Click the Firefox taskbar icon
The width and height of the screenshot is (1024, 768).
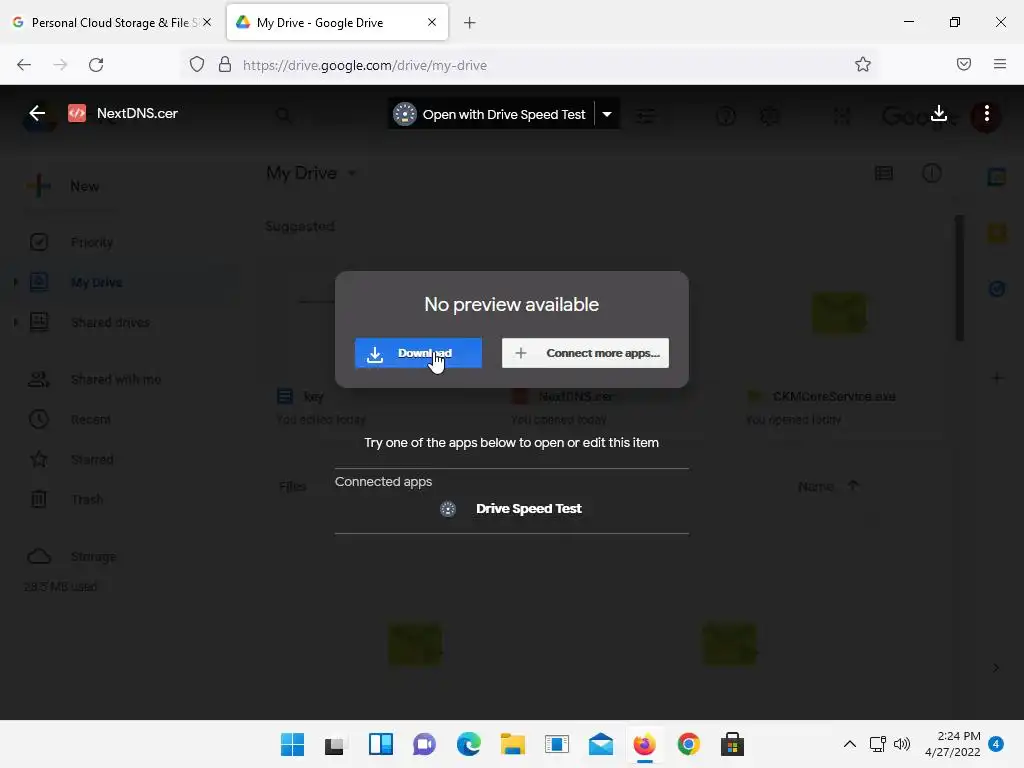[x=645, y=744]
